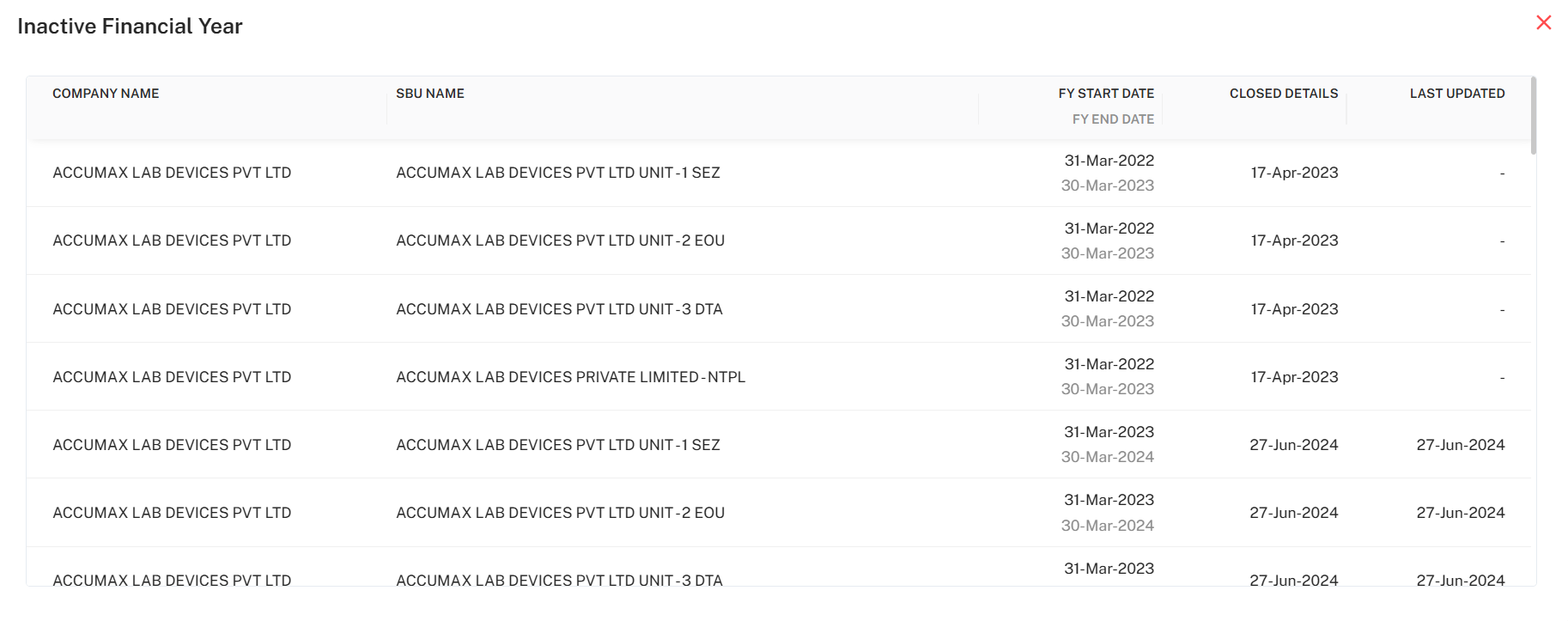
Task: Select UNIT-2 EOU SBU closed on 27-Jun-2024
Action: (560, 513)
